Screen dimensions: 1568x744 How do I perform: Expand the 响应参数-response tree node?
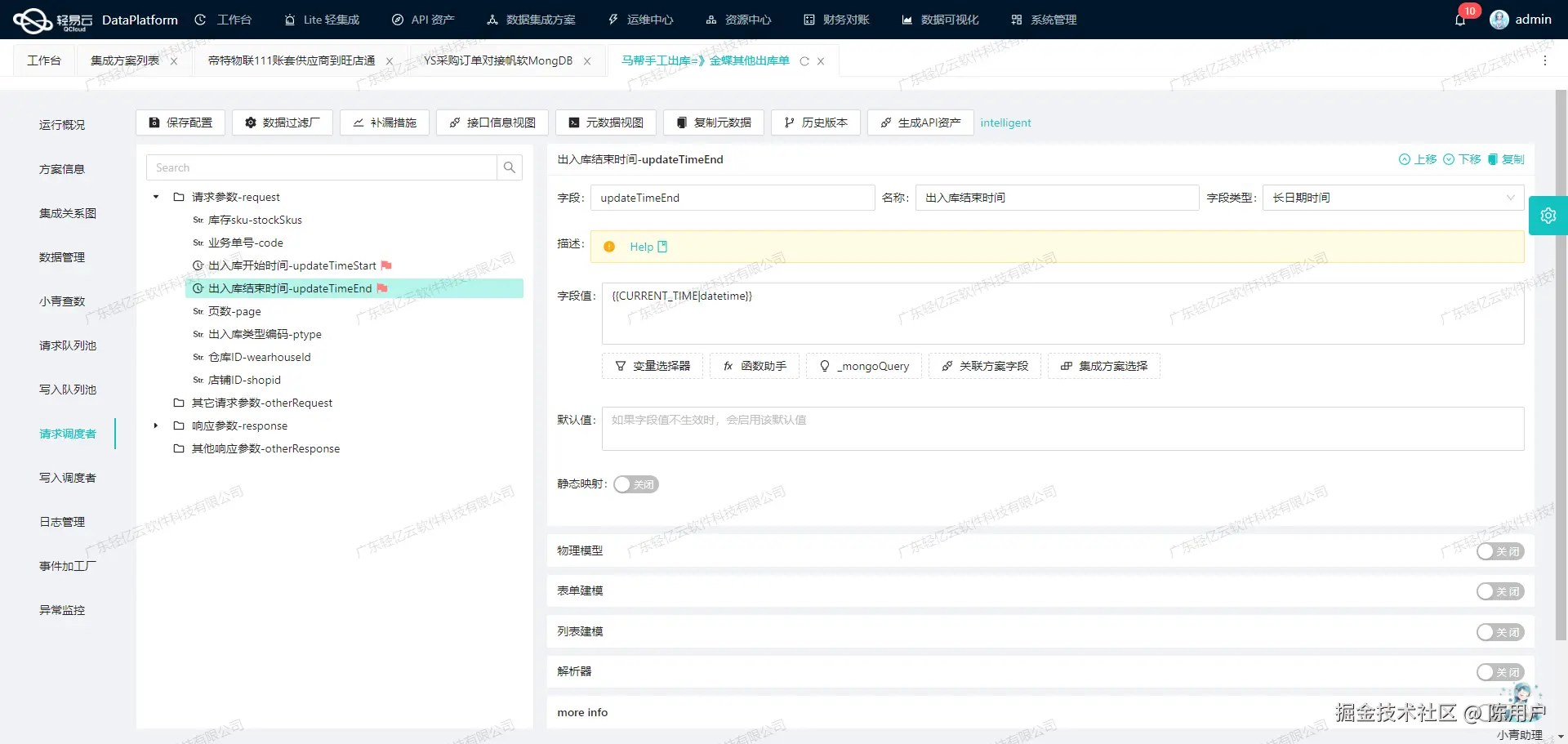pos(155,425)
